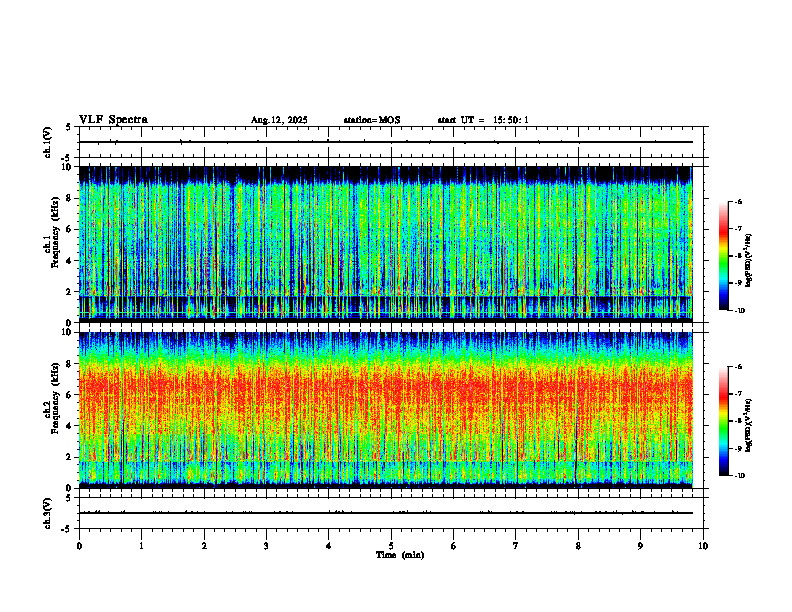Click the "-10" label on ch.1 colorbar
Viewport: 792px width, 612px height.
[x=740, y=311]
